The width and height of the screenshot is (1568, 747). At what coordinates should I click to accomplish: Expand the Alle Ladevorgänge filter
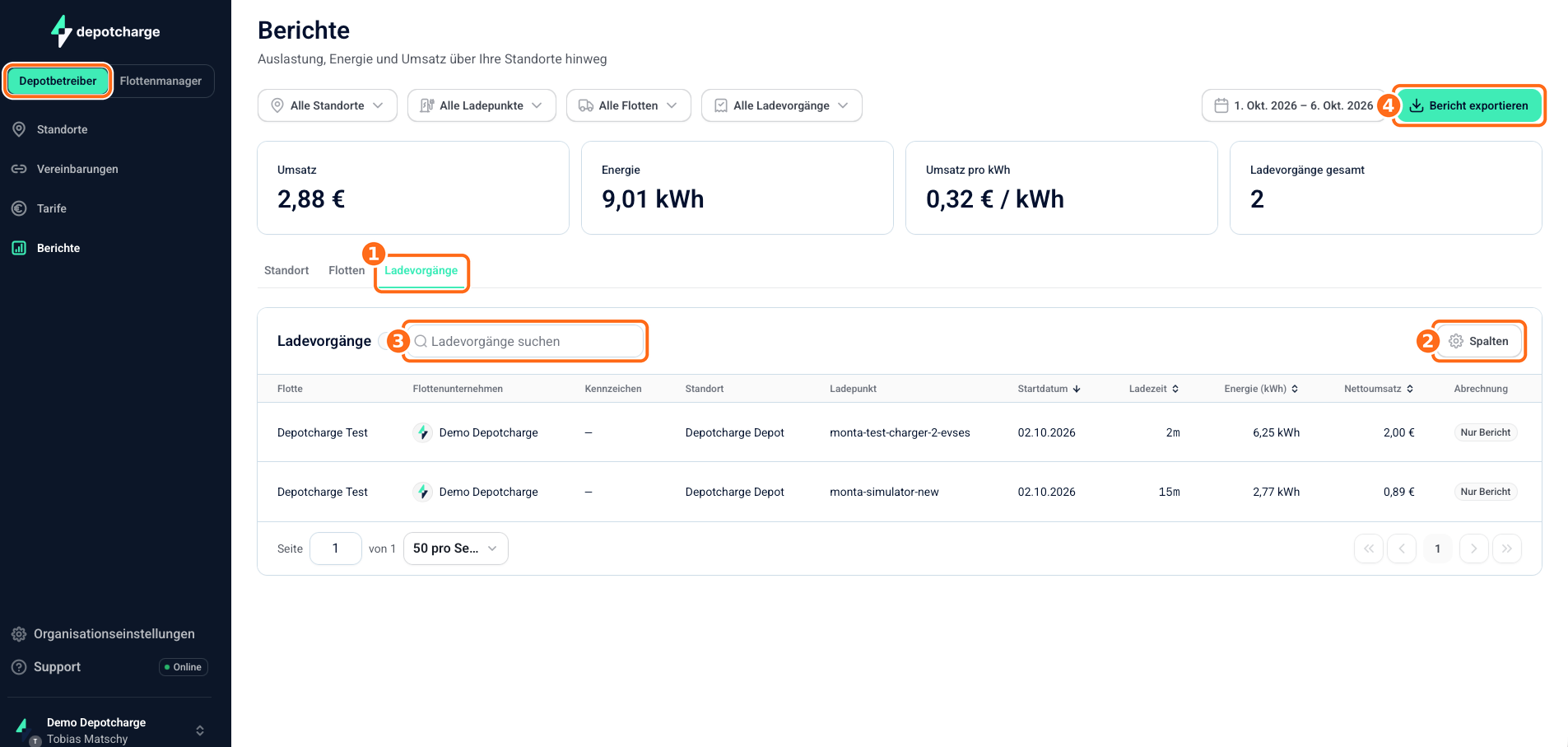point(782,105)
